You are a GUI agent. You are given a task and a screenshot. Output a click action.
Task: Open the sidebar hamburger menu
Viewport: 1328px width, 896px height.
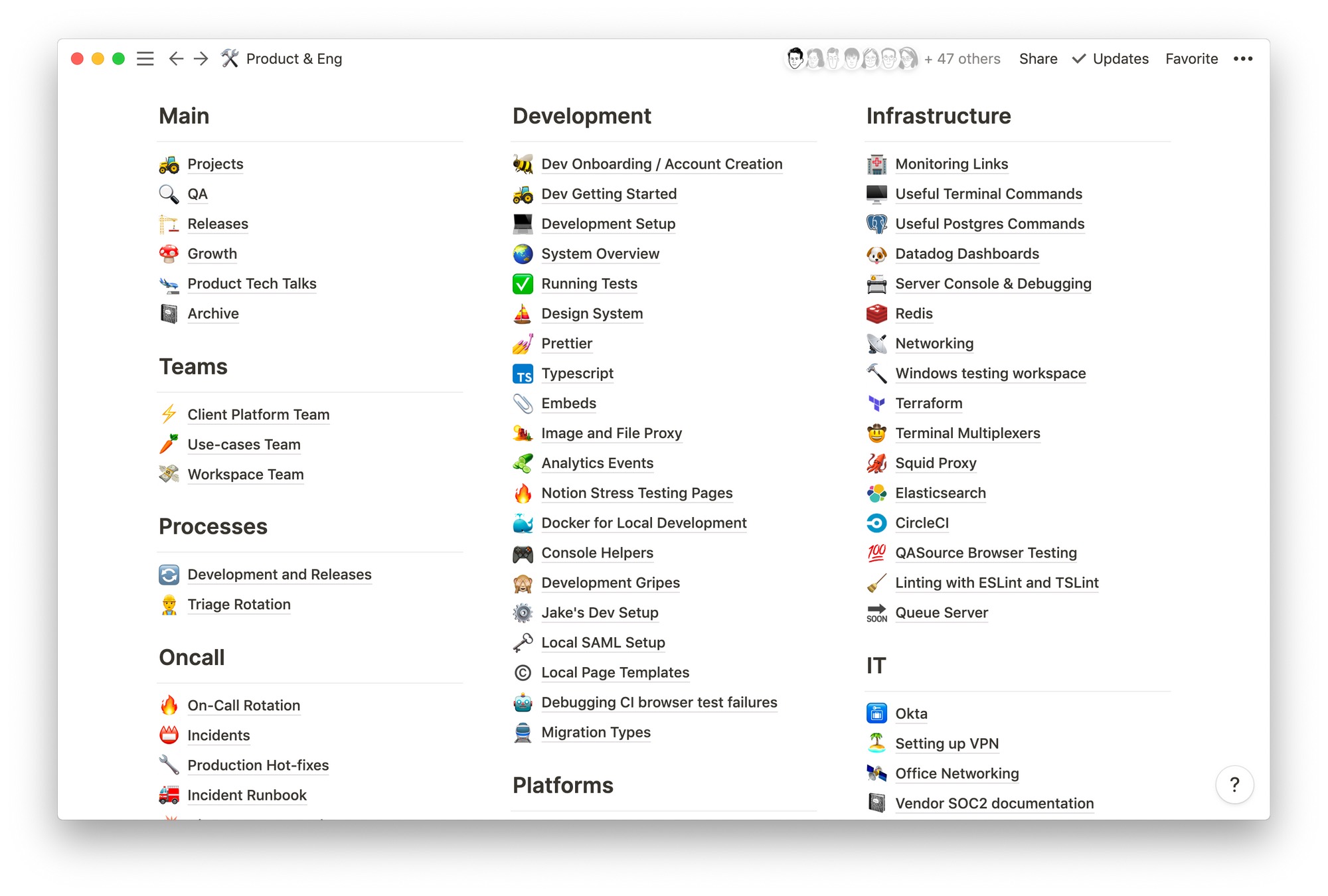coord(145,59)
